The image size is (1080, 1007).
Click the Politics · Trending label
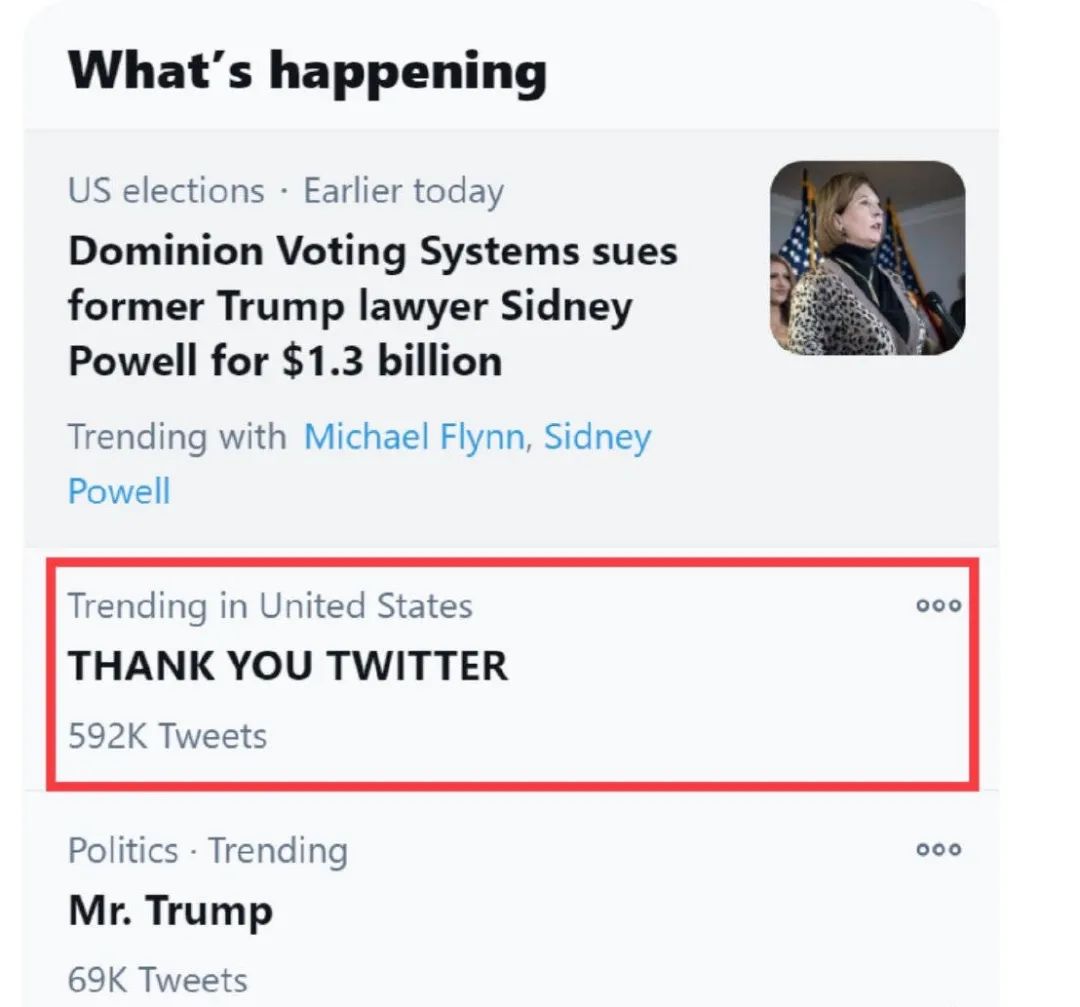pyautogui.click(x=207, y=850)
